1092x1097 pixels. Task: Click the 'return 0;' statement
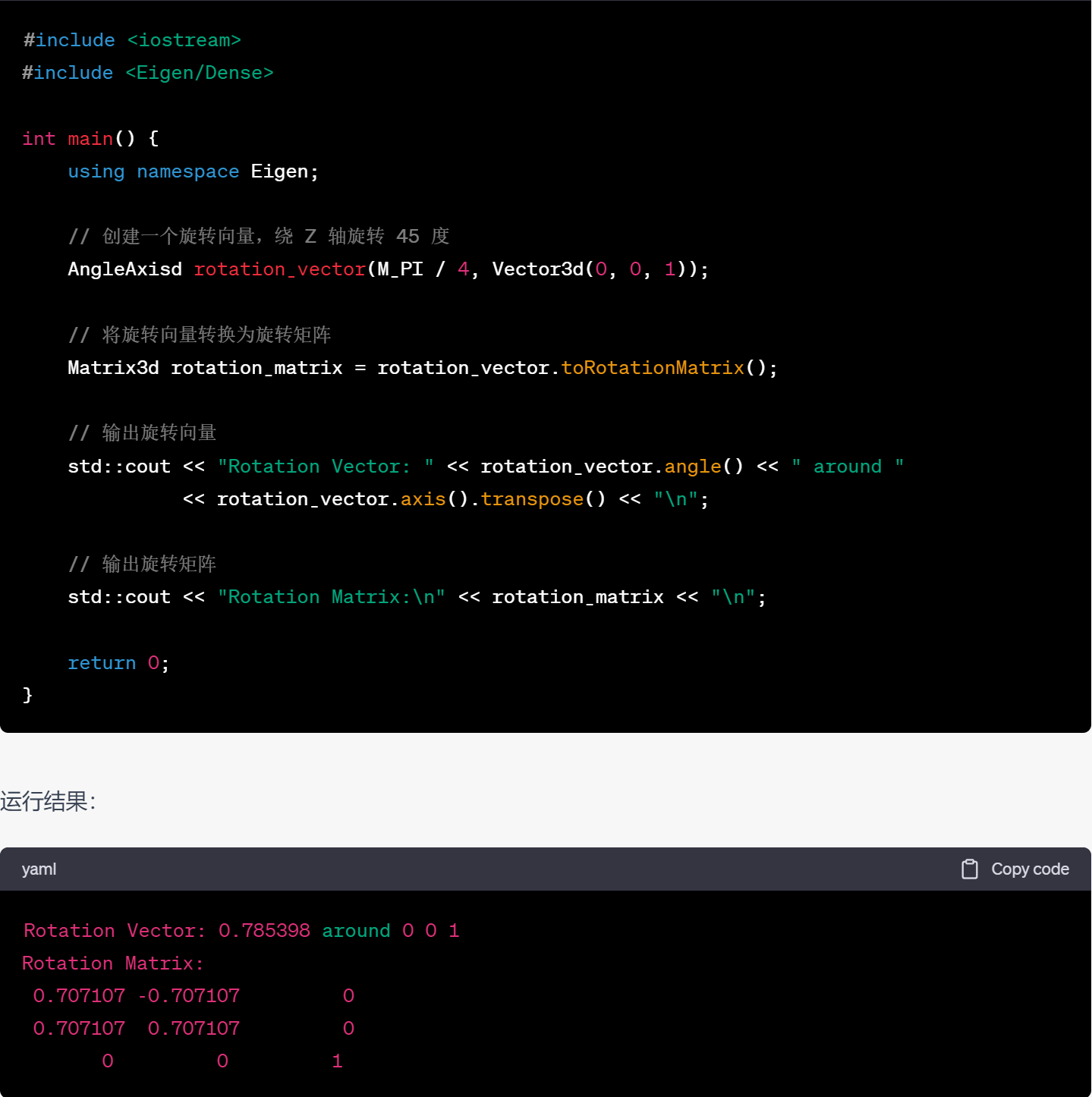click(118, 663)
